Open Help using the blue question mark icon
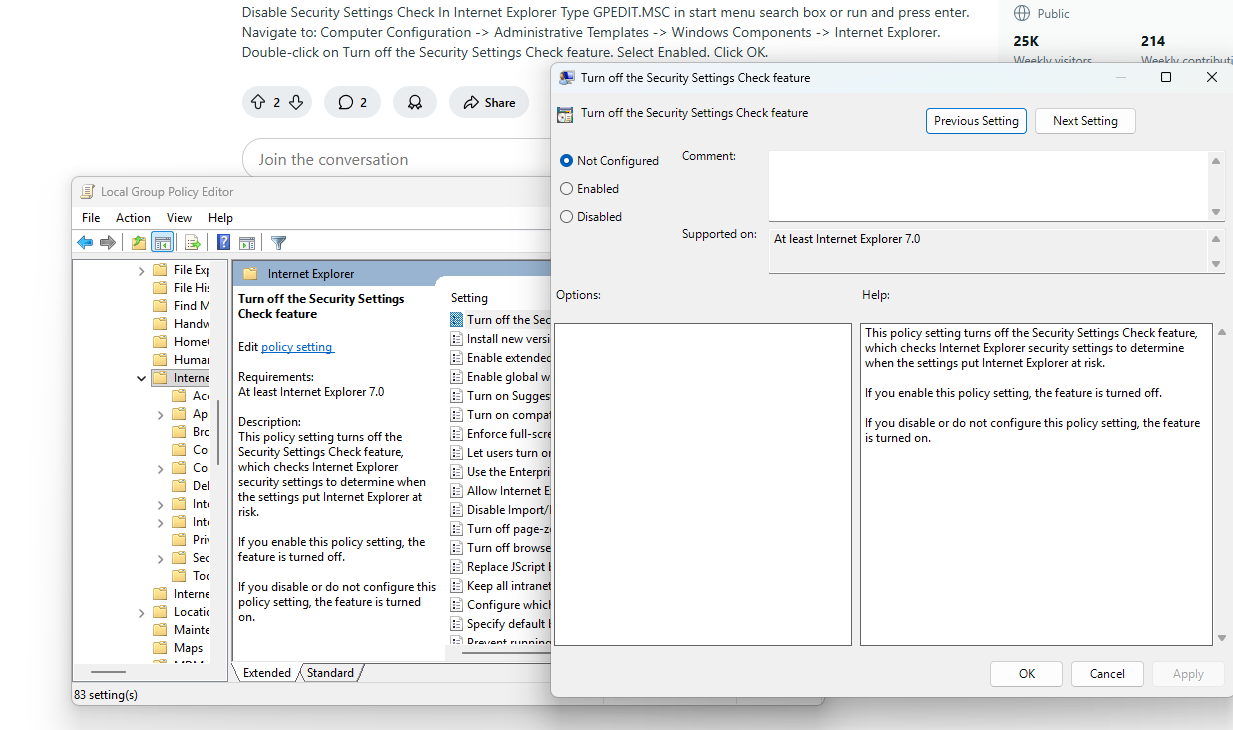This screenshot has width=1233, height=730. pos(222,242)
